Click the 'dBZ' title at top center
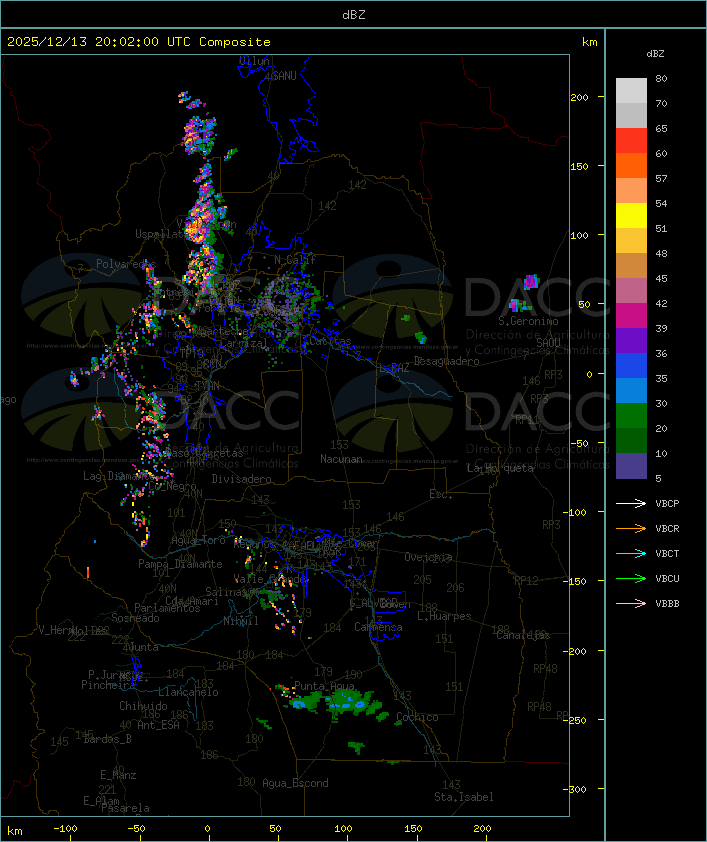 (354, 15)
